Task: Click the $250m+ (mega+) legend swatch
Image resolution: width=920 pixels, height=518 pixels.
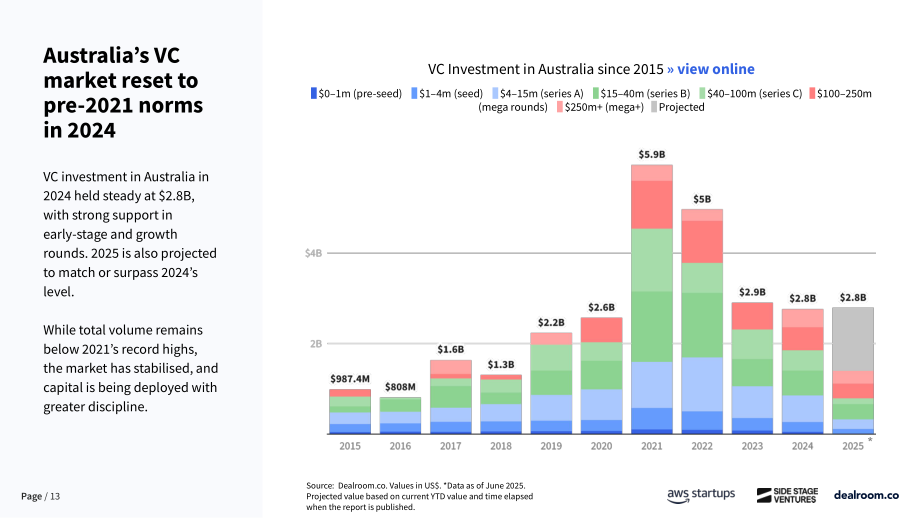Action: pyautogui.click(x=560, y=107)
